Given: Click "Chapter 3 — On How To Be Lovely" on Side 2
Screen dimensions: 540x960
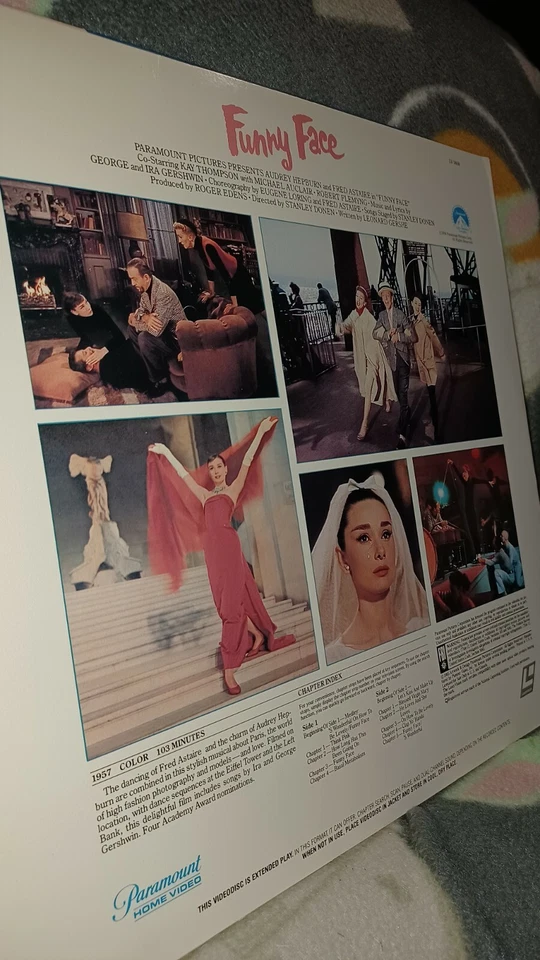Looking at the screenshot, I should coord(408,719).
